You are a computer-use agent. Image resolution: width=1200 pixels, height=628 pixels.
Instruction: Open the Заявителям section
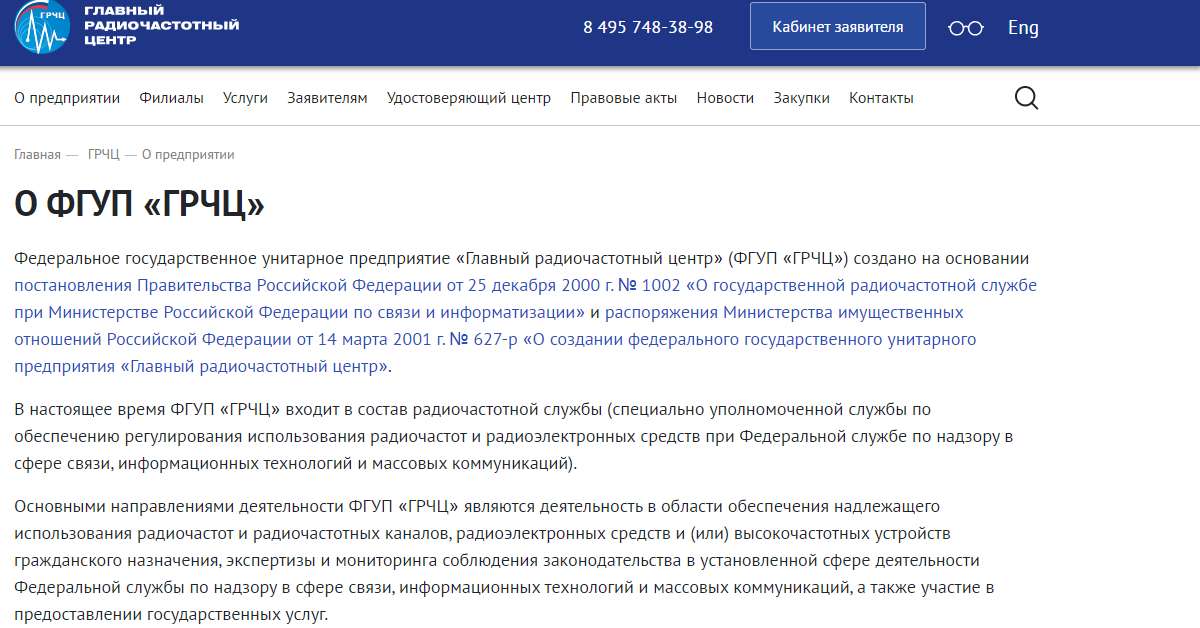tap(326, 98)
